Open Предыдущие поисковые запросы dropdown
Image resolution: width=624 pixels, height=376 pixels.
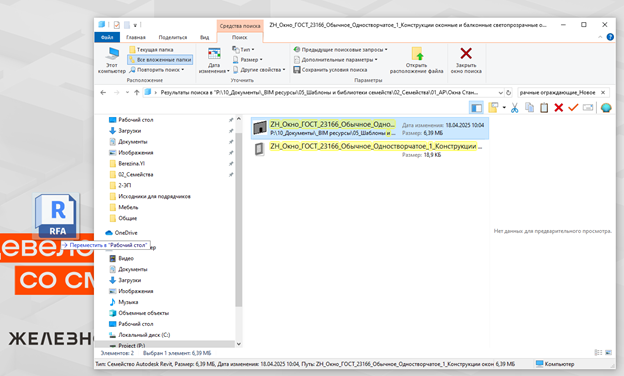(x=340, y=50)
